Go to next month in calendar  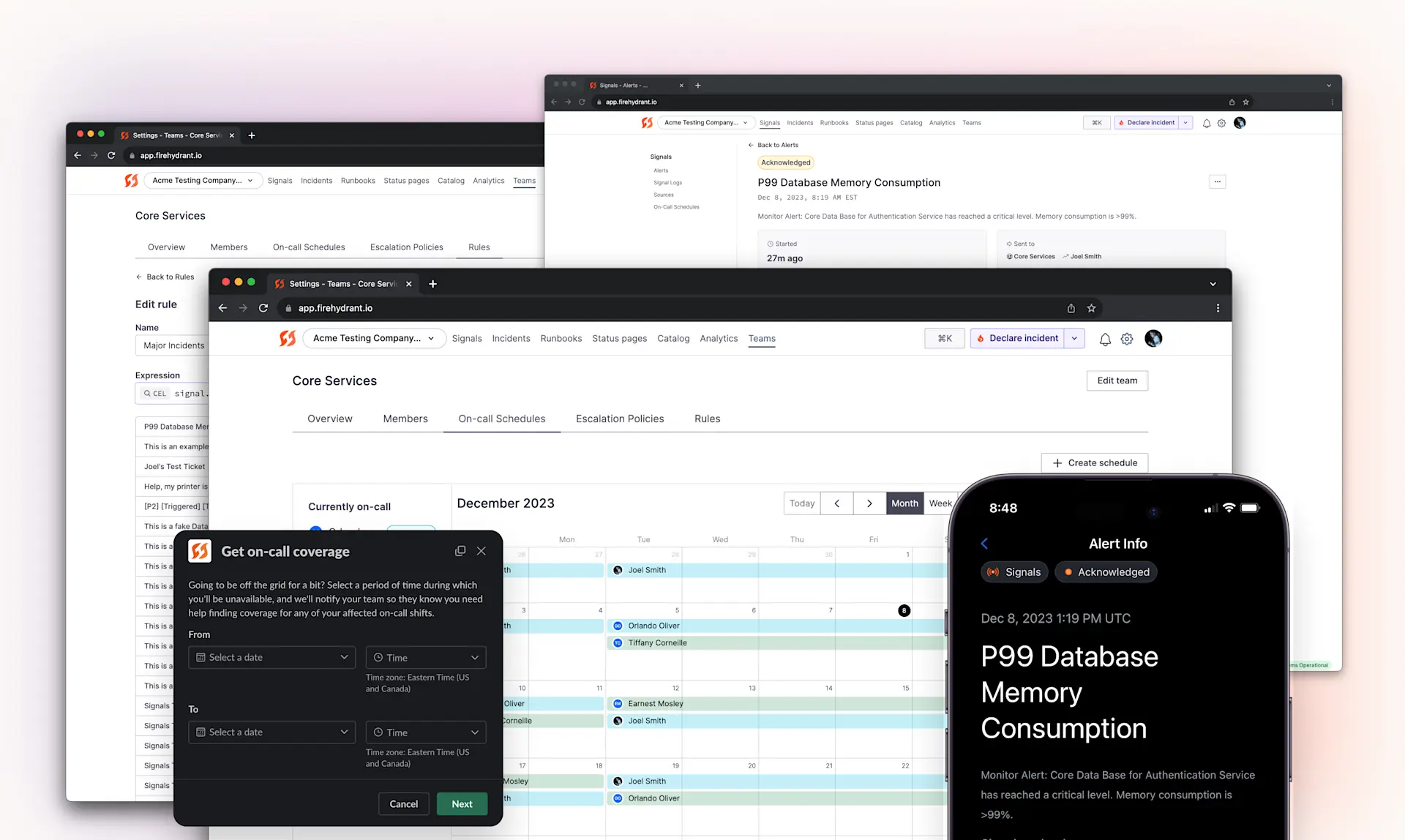pos(869,503)
